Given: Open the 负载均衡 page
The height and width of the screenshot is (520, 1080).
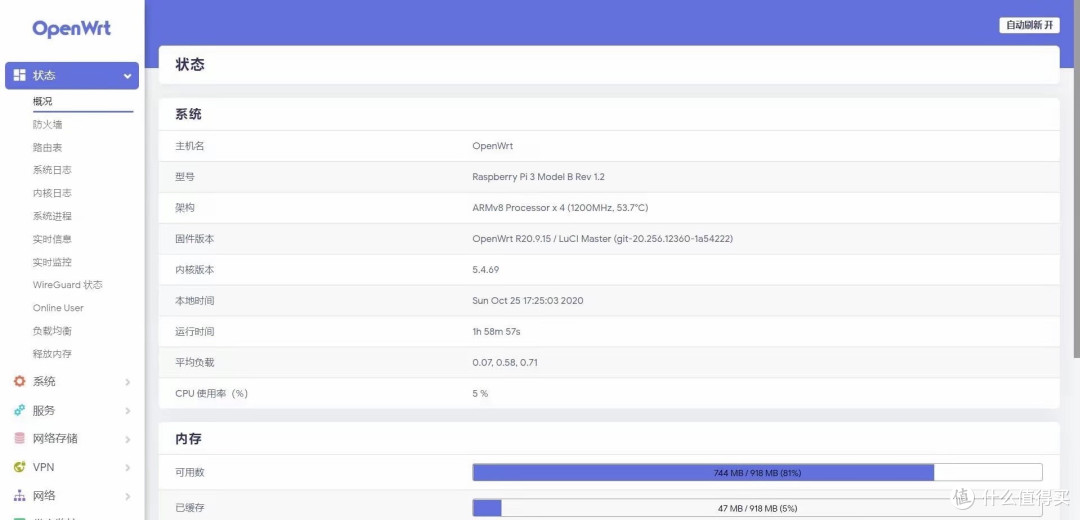Looking at the screenshot, I should click(x=52, y=331).
